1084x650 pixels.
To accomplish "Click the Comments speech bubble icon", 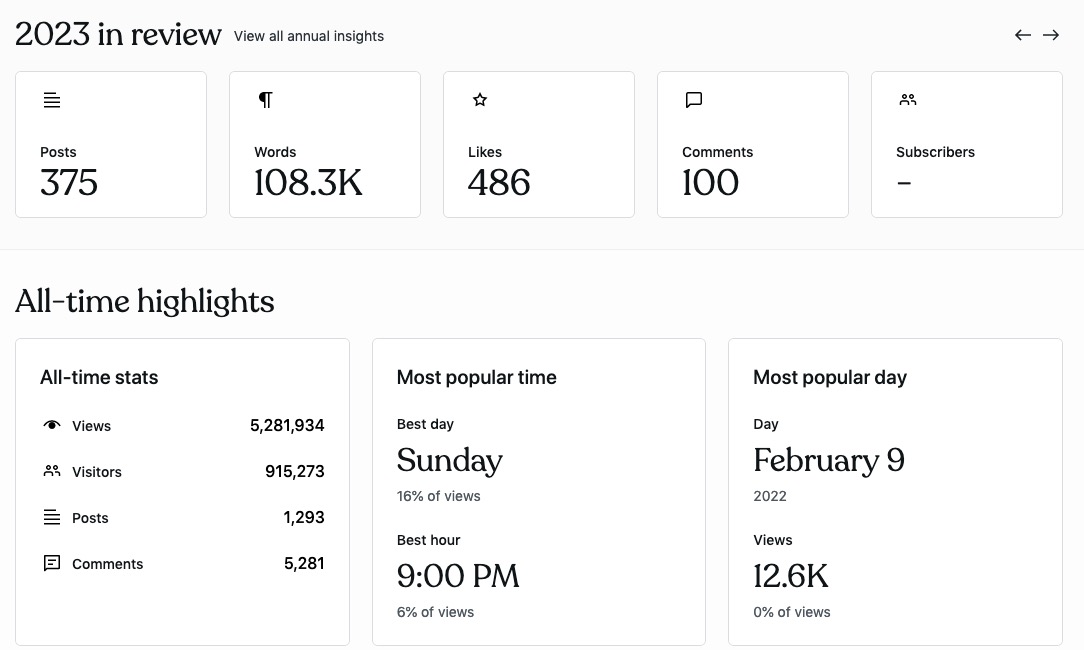I will [x=694, y=100].
